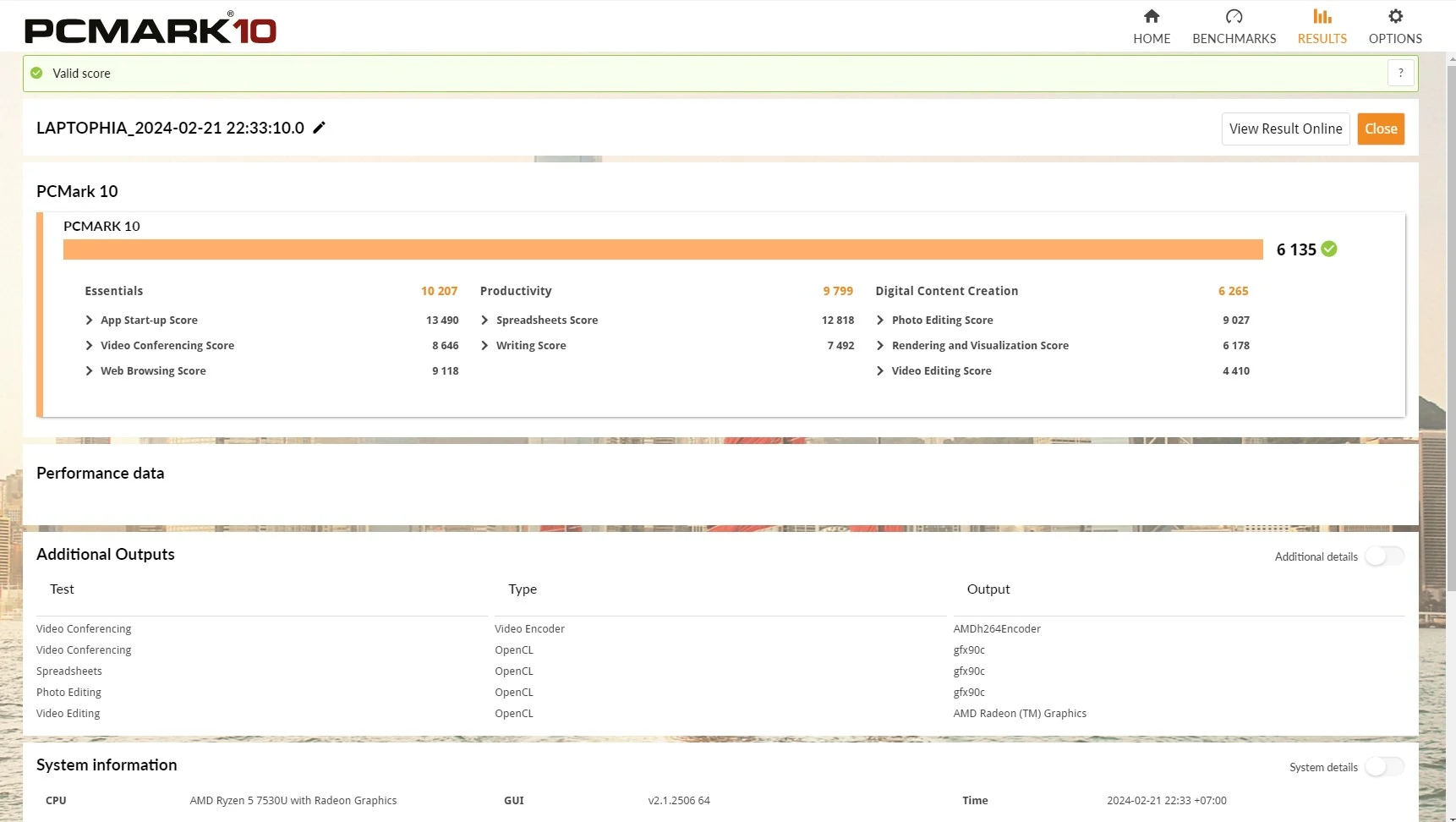
Task: Click the 4 410 Video Editing value
Action: tap(1236, 371)
